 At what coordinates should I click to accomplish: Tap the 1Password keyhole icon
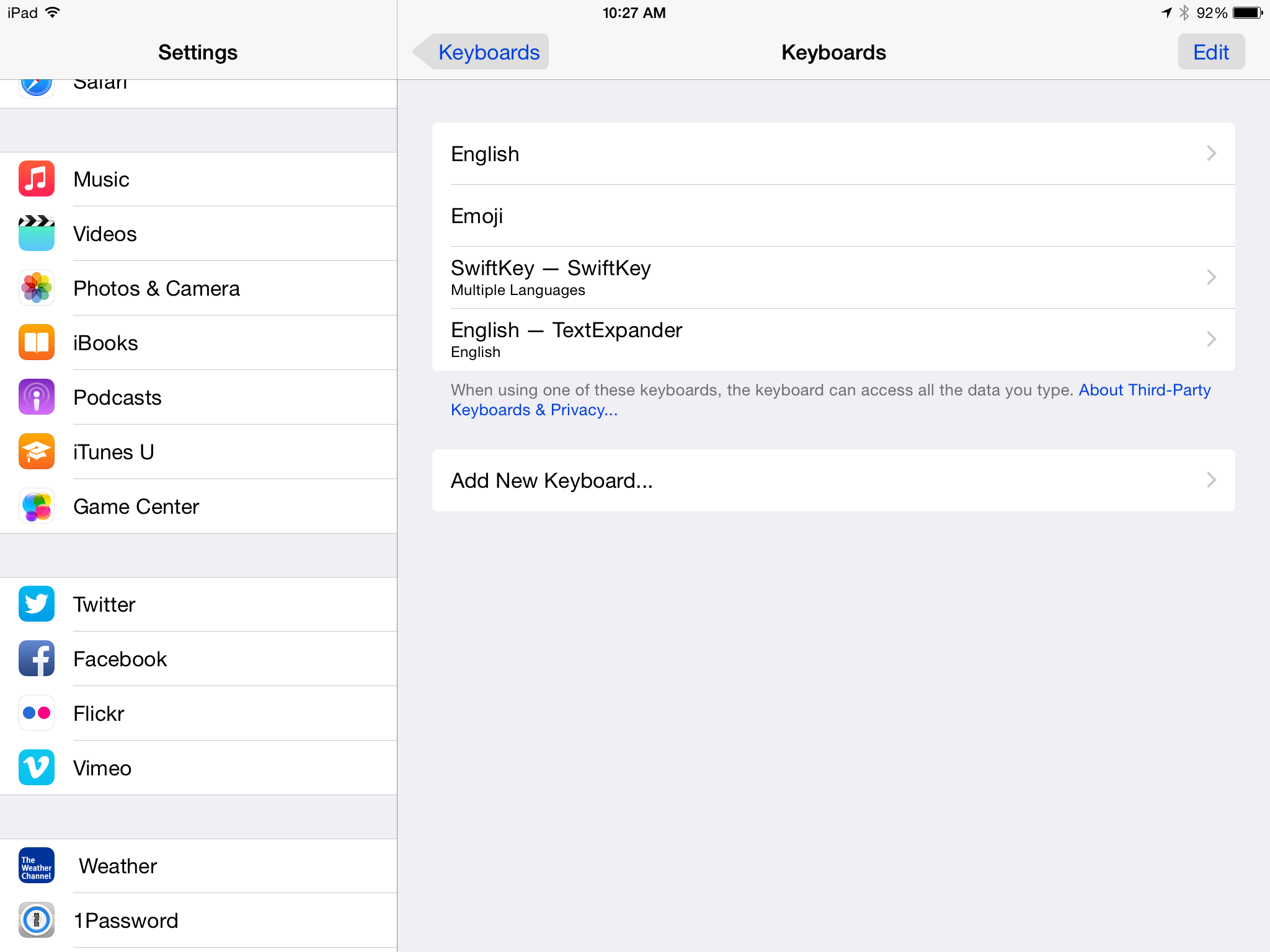[37, 920]
